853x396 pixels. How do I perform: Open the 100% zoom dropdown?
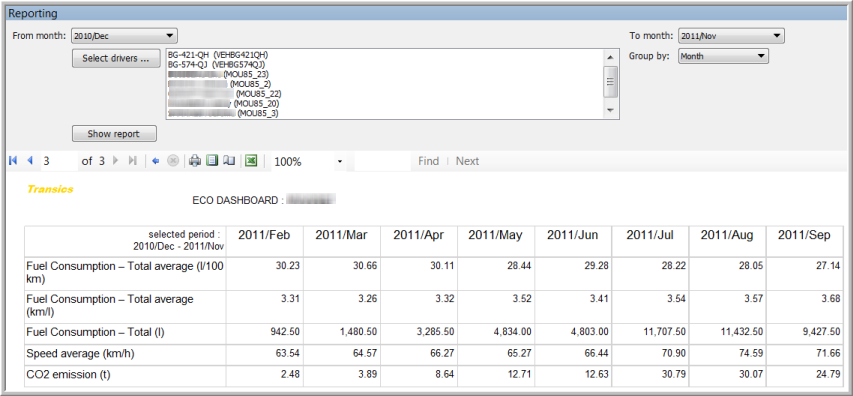(x=308, y=162)
